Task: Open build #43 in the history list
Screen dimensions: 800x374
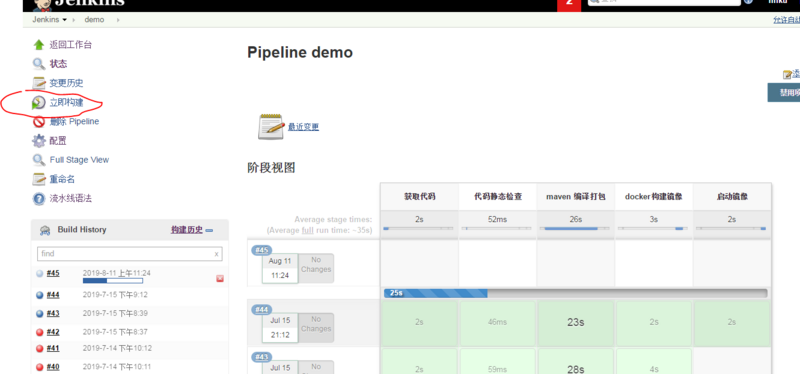Action: (53, 313)
